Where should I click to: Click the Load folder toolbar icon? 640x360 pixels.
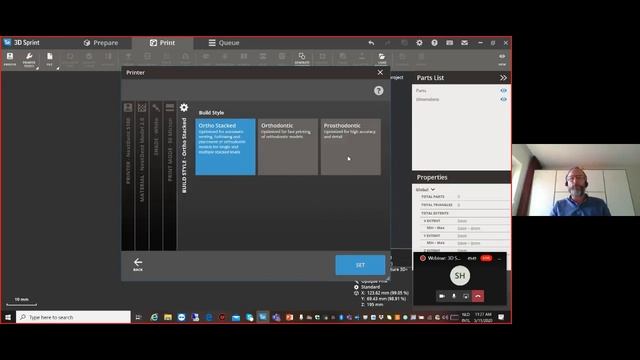pos(382,58)
